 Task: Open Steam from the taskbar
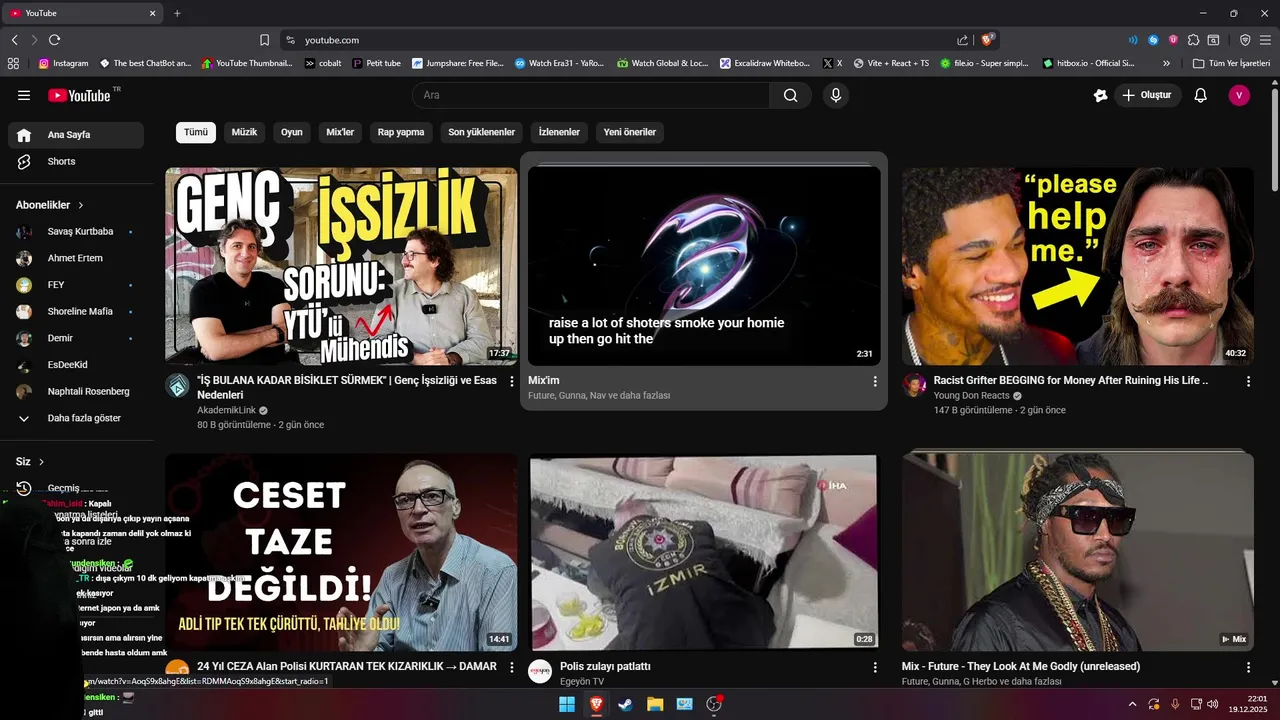pos(625,704)
